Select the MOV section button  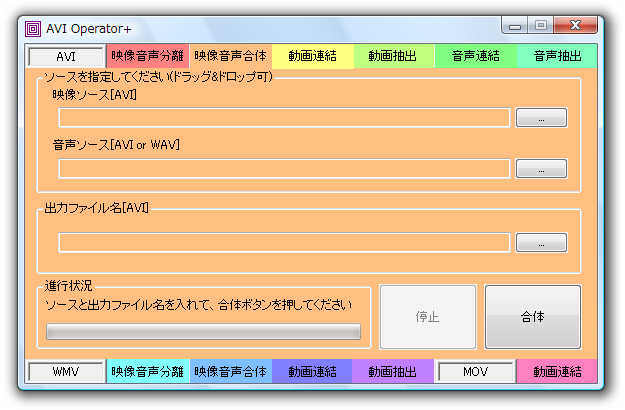[476, 372]
